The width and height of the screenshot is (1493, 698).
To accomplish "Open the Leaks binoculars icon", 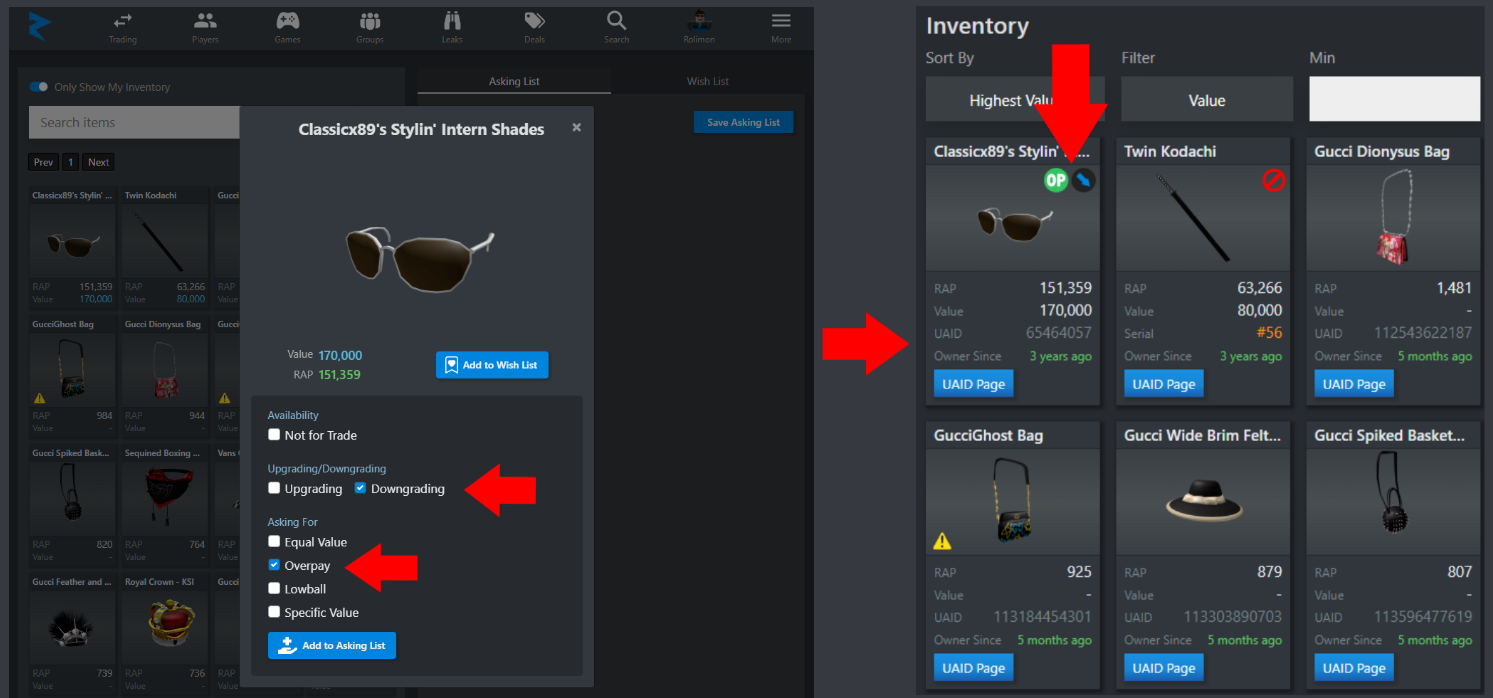I will click(x=452, y=21).
